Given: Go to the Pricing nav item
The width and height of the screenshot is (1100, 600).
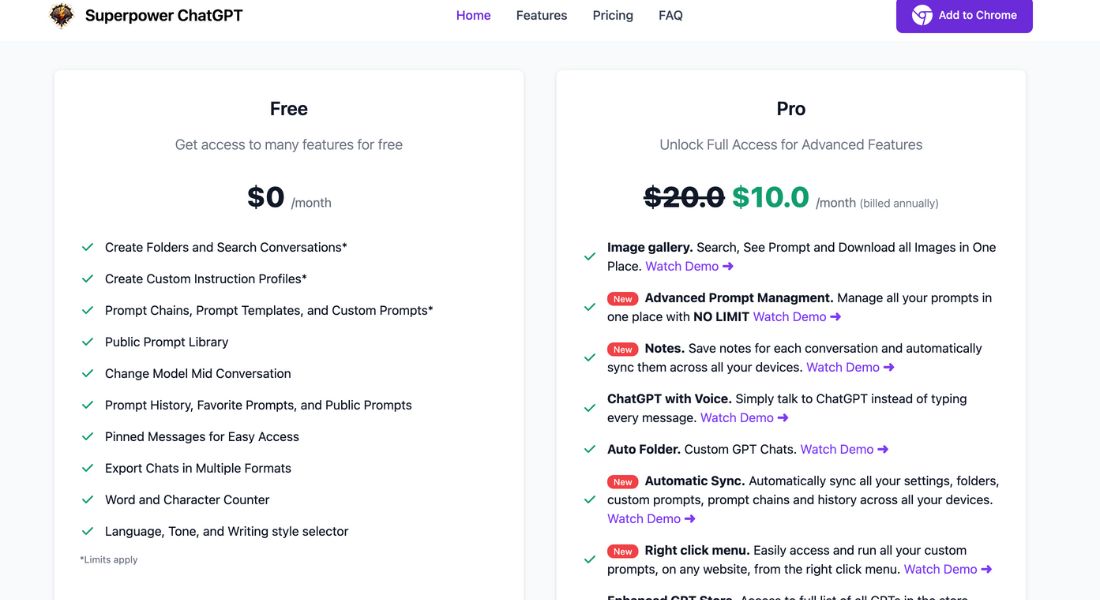Looking at the screenshot, I should click(x=613, y=15).
